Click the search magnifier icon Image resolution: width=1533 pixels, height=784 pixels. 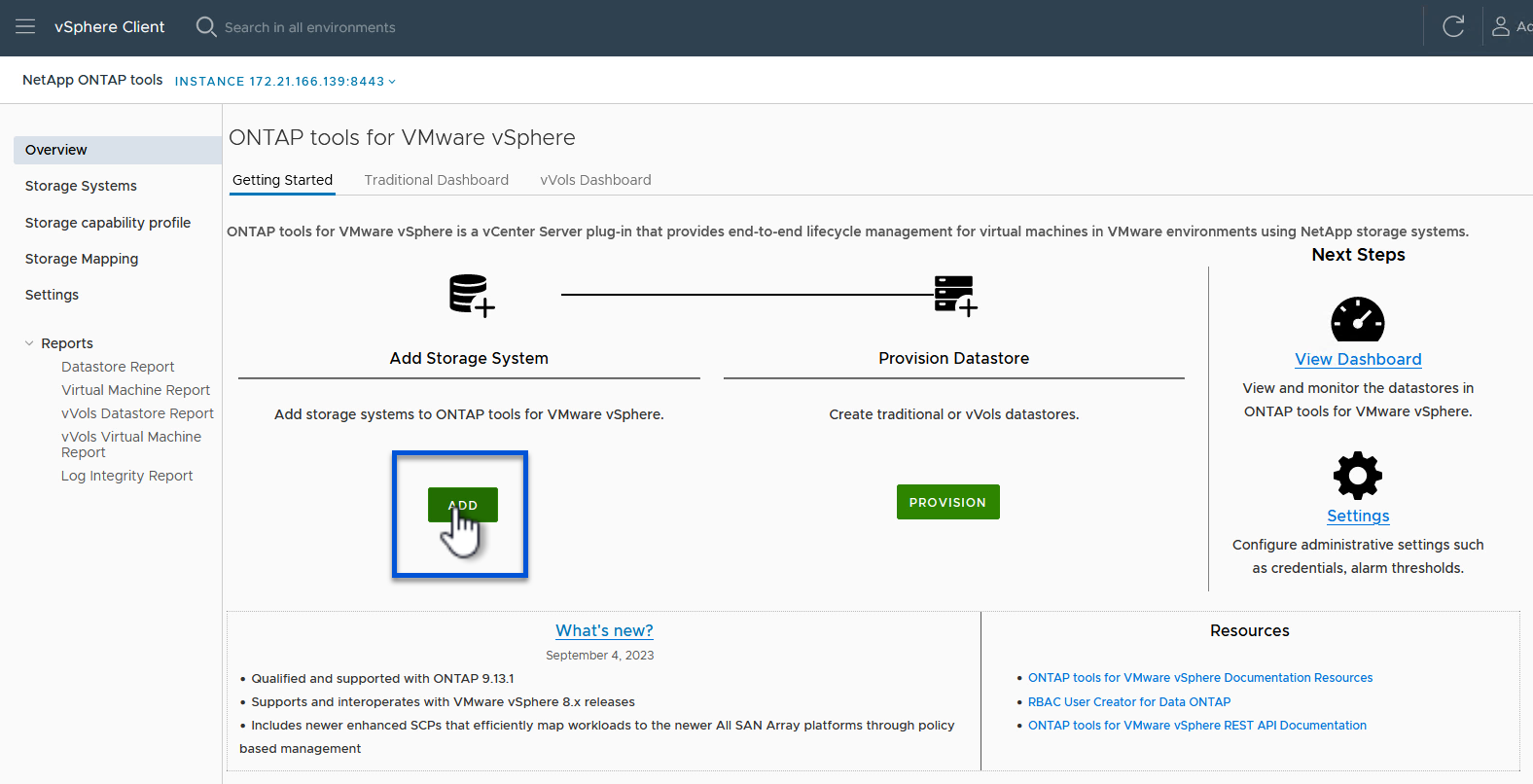[x=205, y=26]
